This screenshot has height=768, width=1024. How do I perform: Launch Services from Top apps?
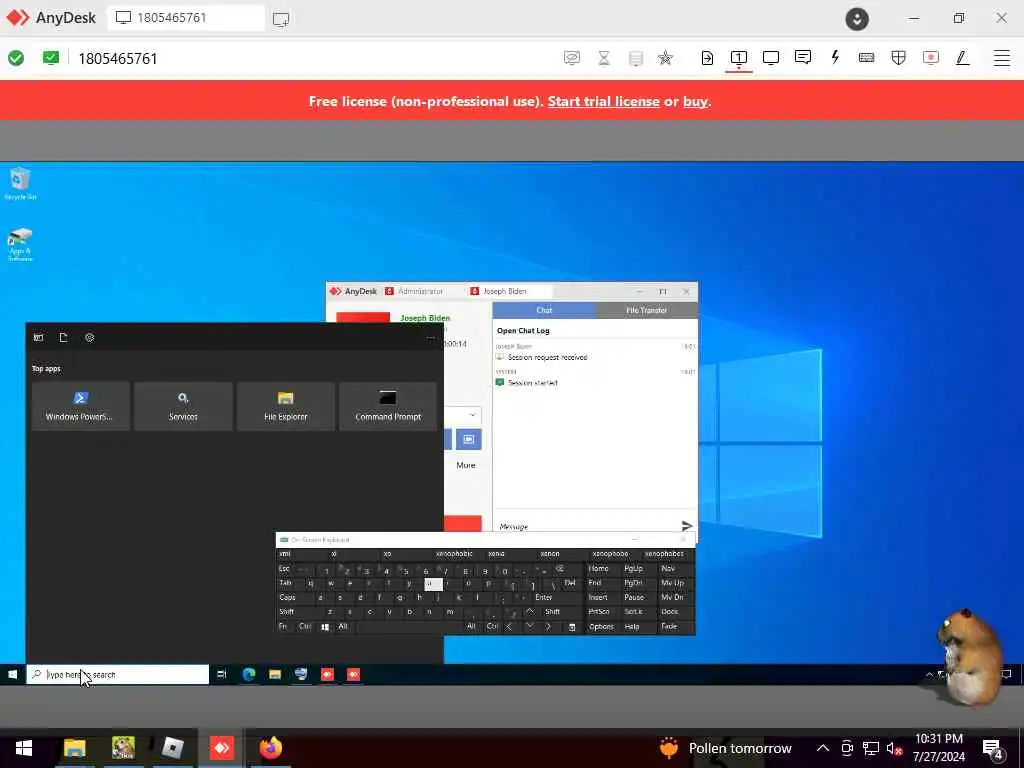coord(183,406)
